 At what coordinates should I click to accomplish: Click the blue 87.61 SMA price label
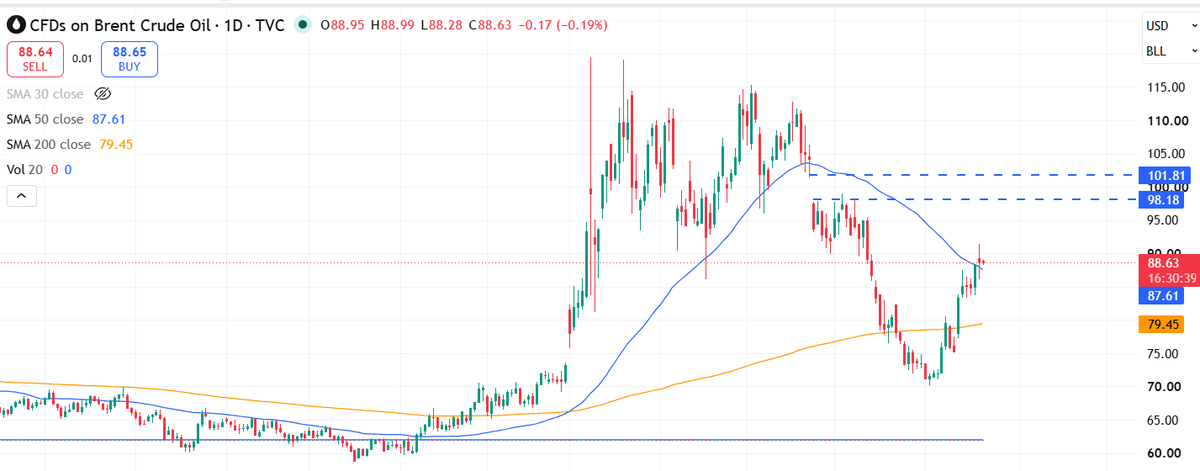(x=1160, y=296)
